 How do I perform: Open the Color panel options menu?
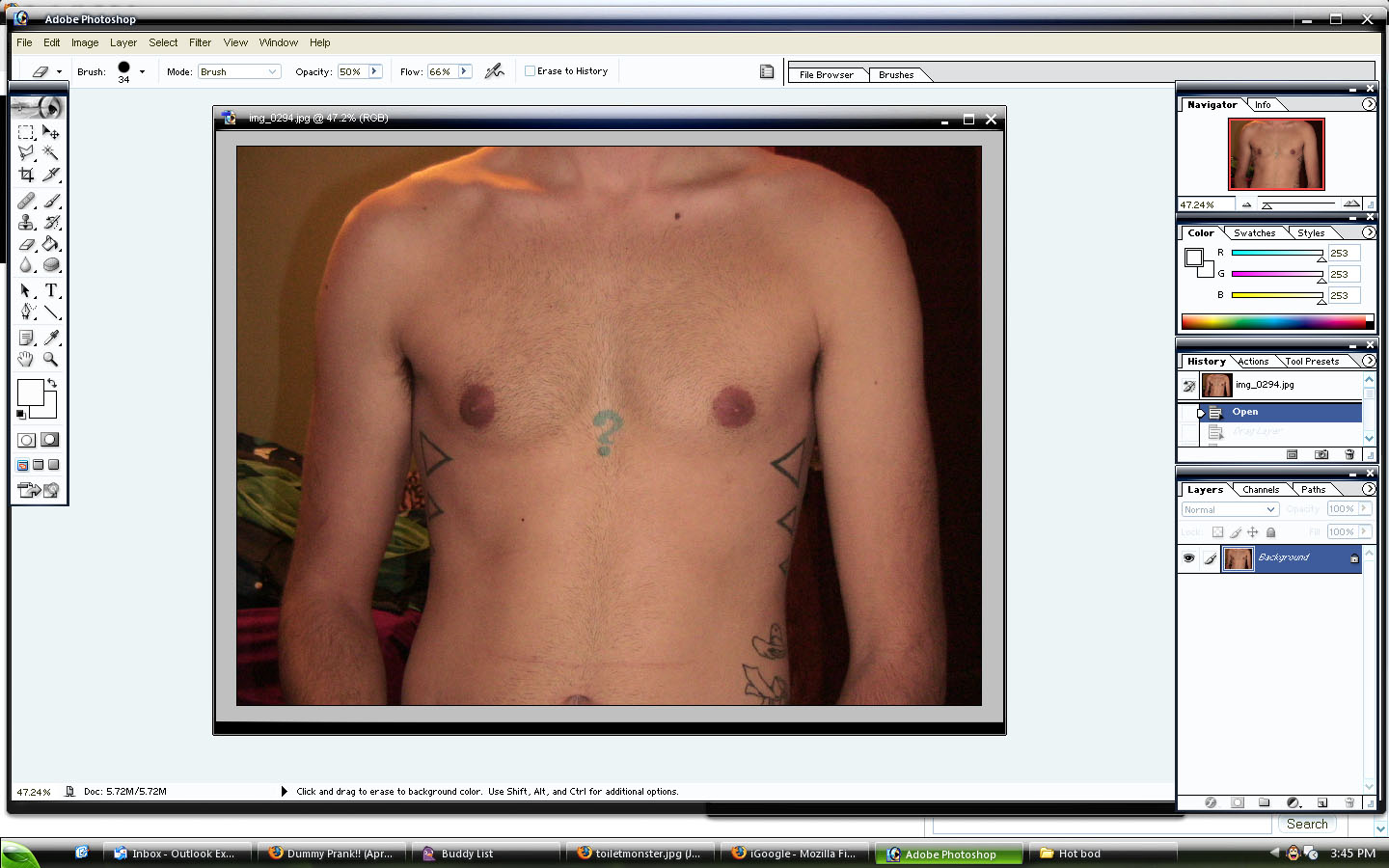click(x=1369, y=232)
